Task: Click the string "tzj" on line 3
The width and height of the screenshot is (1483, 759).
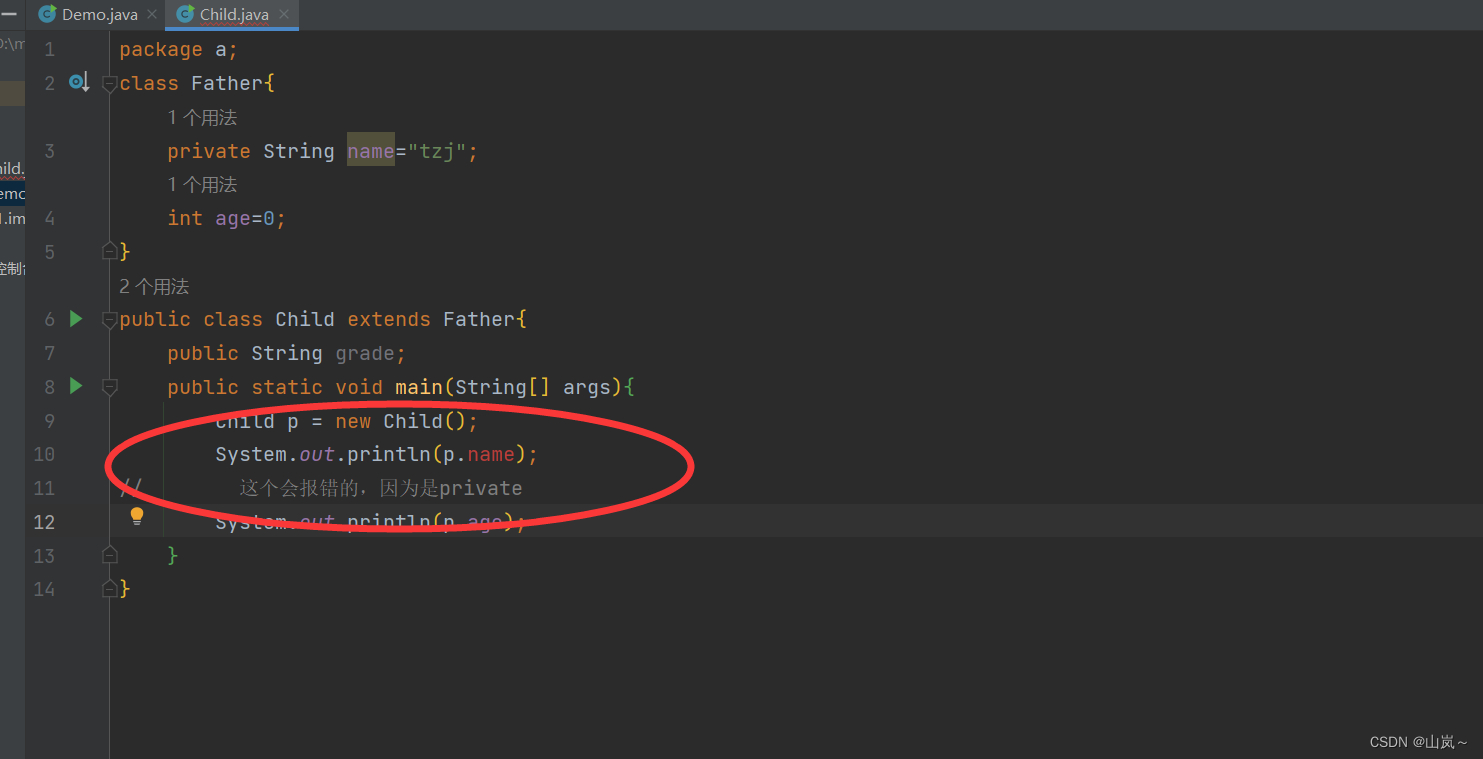Action: coord(437,151)
